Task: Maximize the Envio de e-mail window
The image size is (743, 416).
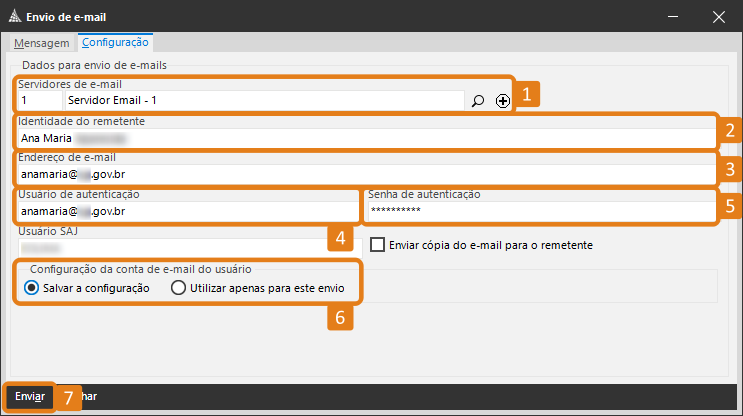Action: (x=672, y=16)
